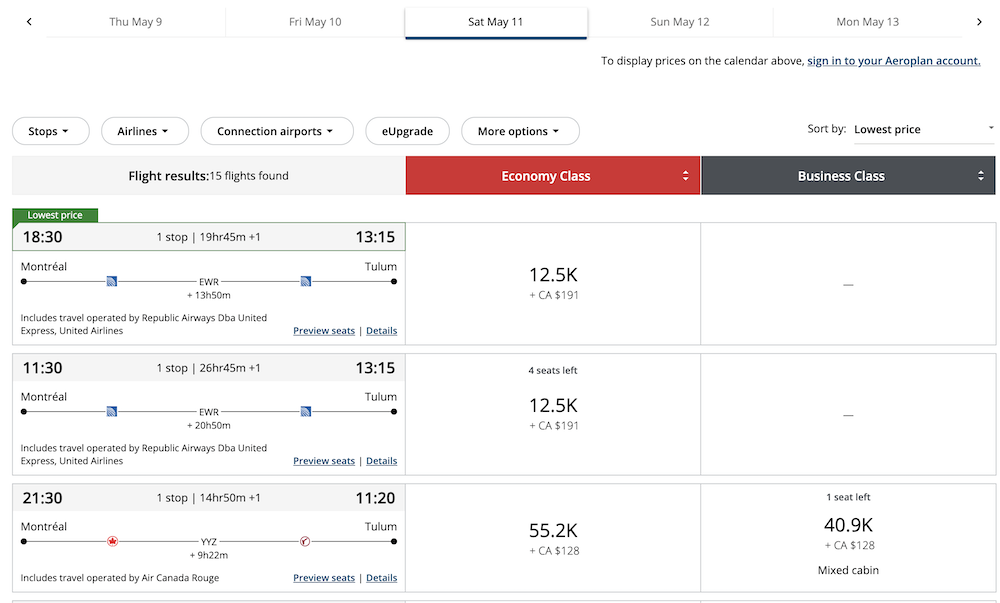Open the Connection airports dropdown

pos(278,131)
